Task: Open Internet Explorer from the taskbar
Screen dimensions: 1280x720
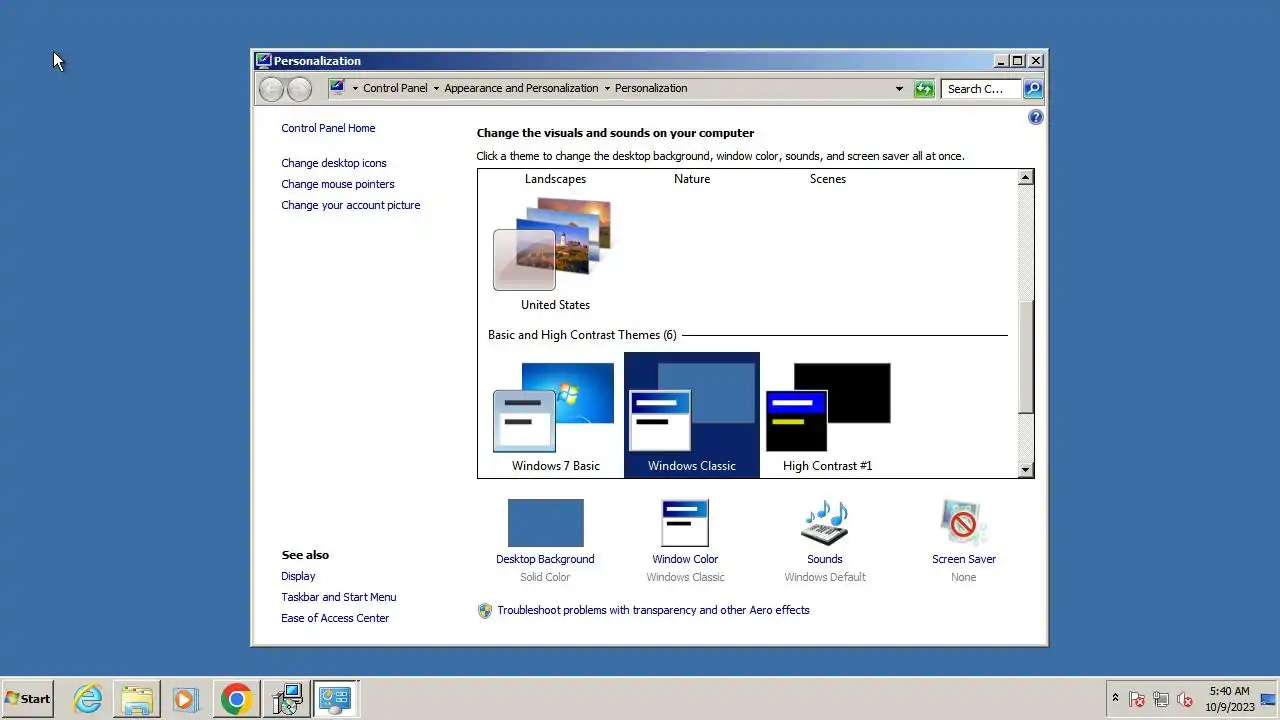Action: tap(88, 699)
